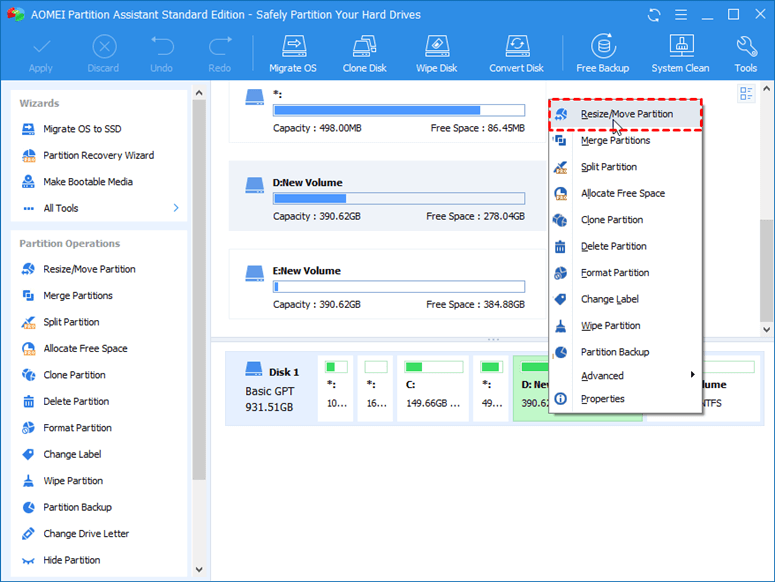Viewport: 775px width, 582px height.
Task: Choose Clone Partition in context menu
Action: 625,220
